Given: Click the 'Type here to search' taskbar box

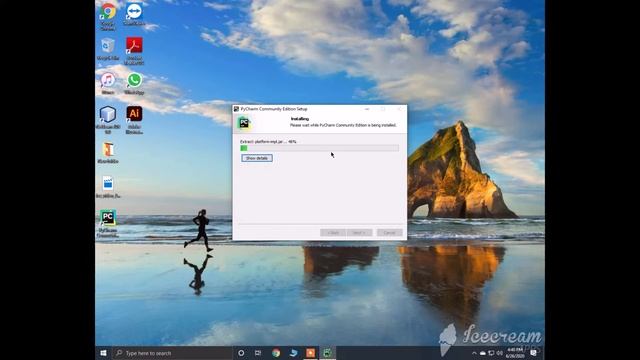Looking at the screenshot, I should 172,353.
